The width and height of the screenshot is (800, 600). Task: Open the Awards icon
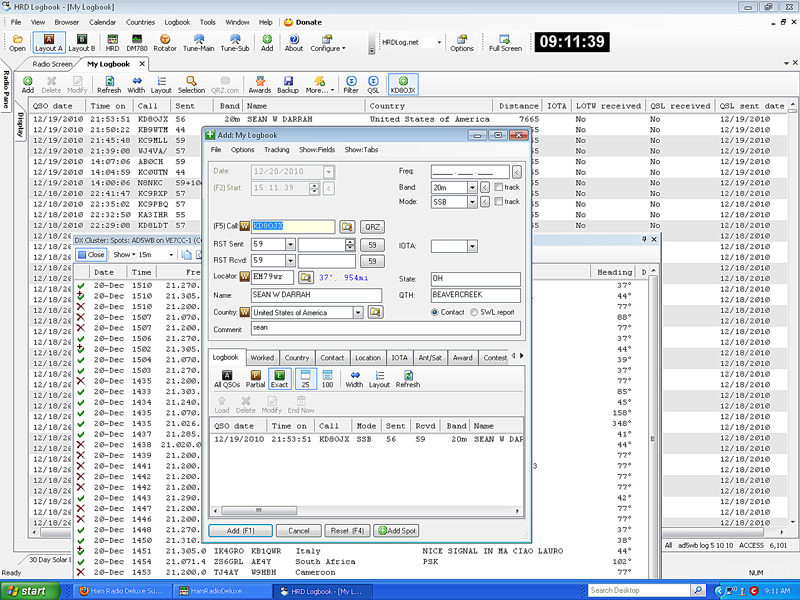coord(260,85)
